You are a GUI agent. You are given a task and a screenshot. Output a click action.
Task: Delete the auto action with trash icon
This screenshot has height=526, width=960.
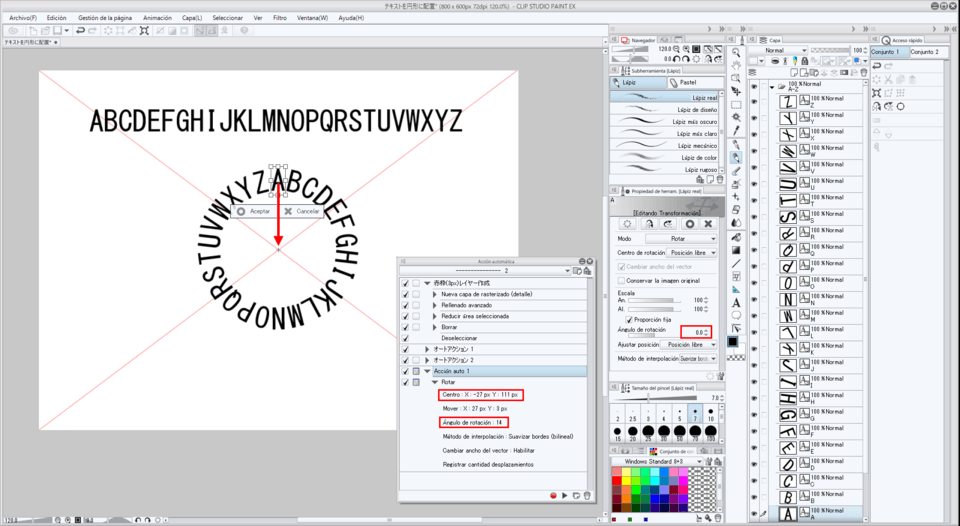point(588,495)
